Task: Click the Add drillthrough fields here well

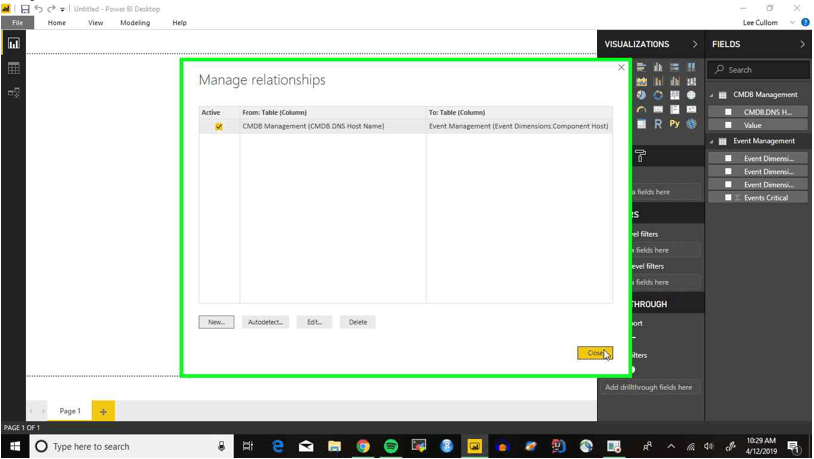Action: tap(650, 387)
